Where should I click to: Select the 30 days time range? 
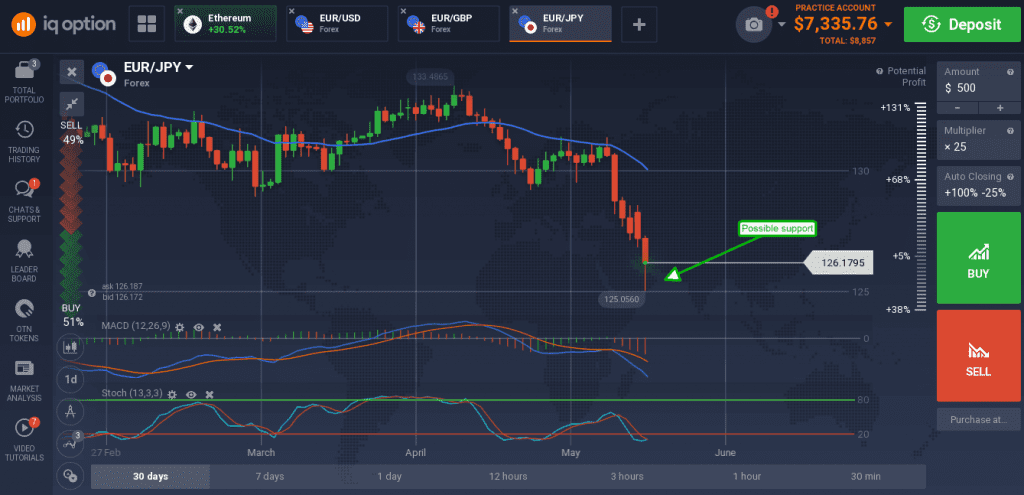tap(150, 476)
